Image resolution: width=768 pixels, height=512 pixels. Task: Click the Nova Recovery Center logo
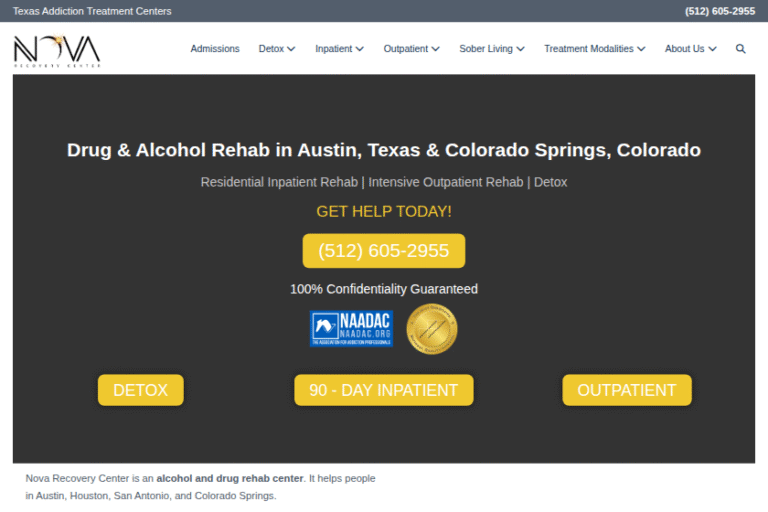click(57, 50)
